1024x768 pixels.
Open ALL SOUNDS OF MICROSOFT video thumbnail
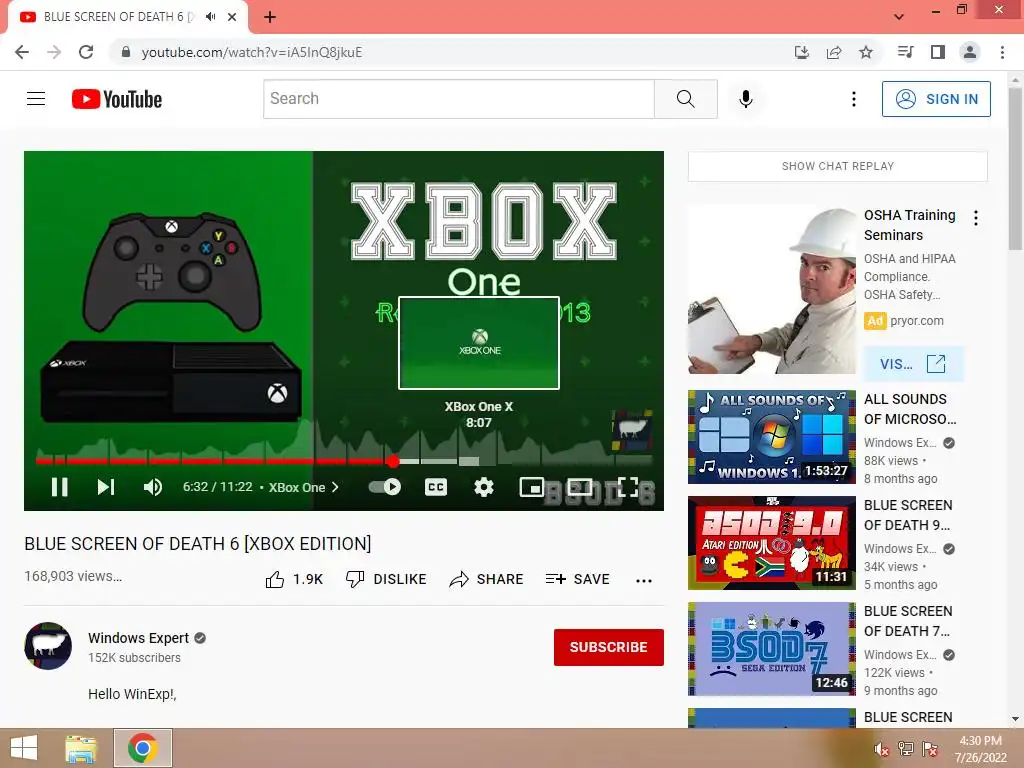tap(772, 437)
